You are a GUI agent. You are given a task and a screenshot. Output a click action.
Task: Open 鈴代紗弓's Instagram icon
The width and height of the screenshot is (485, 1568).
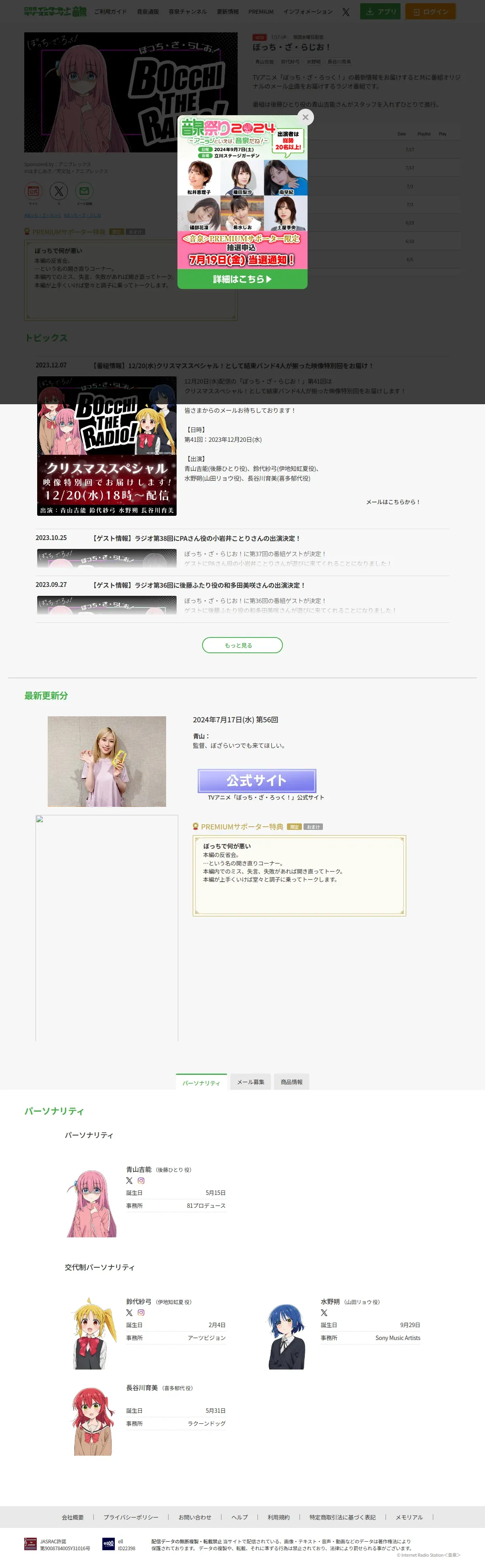point(141,1313)
